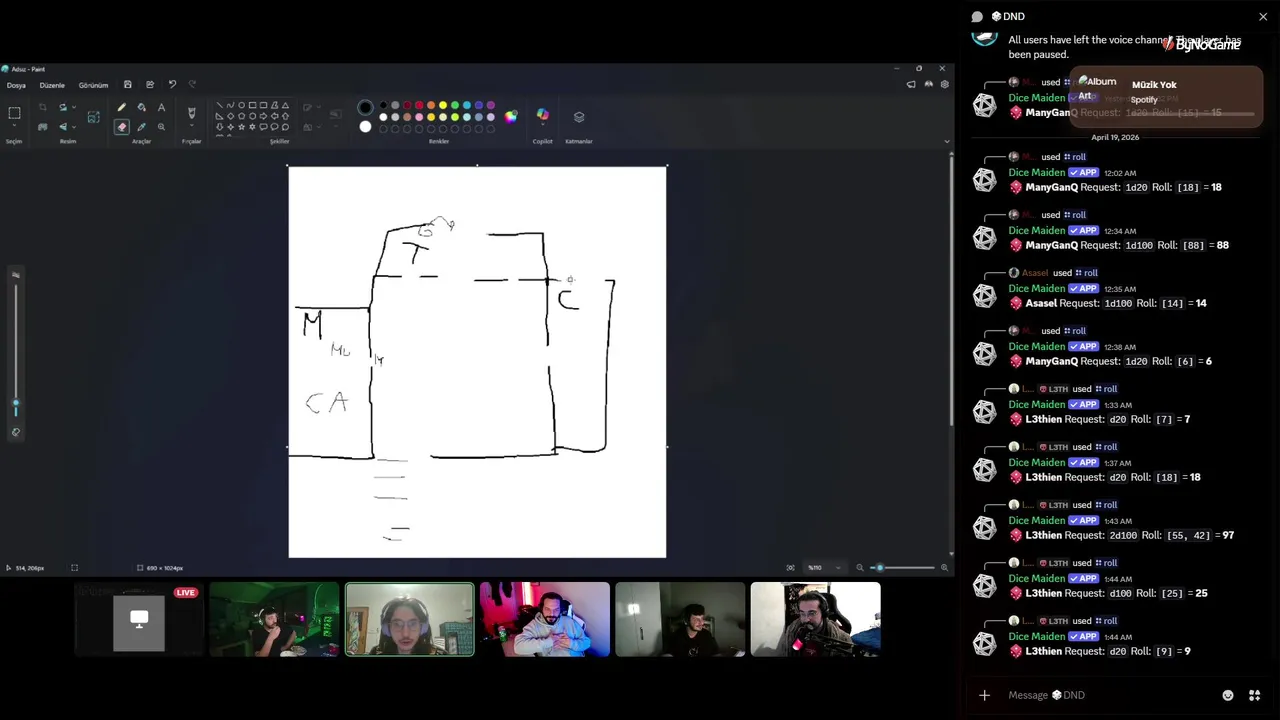Open the edit colors wheel
This screenshot has width=1280, height=720.
click(510, 116)
